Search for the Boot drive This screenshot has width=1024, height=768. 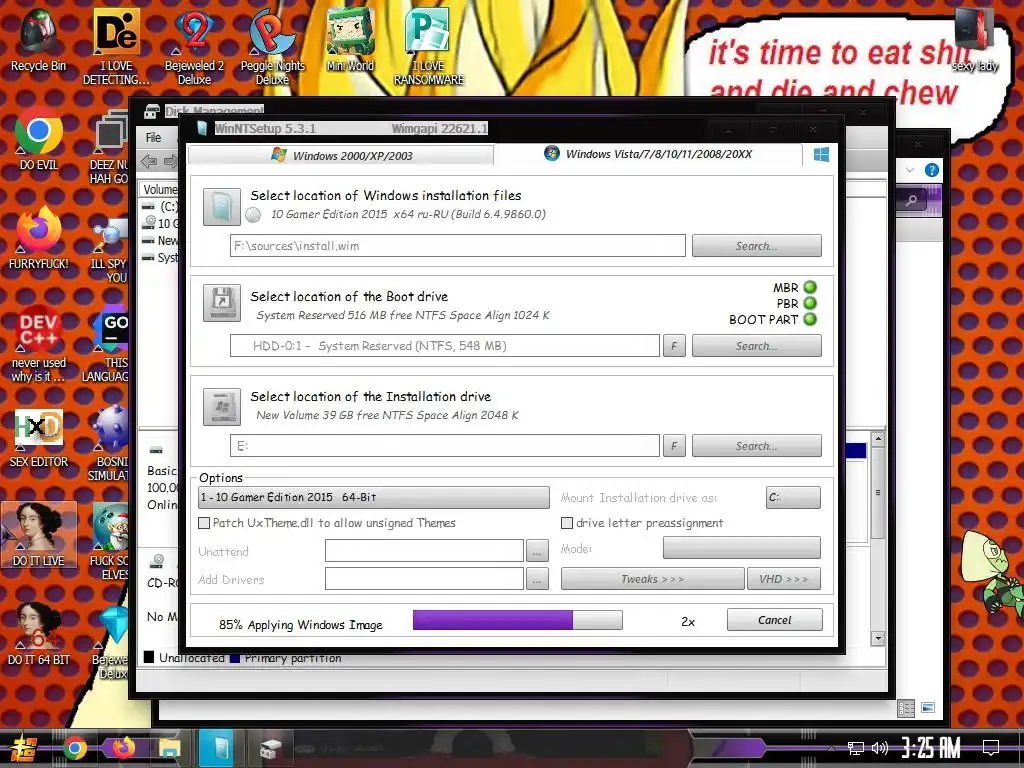(756, 346)
